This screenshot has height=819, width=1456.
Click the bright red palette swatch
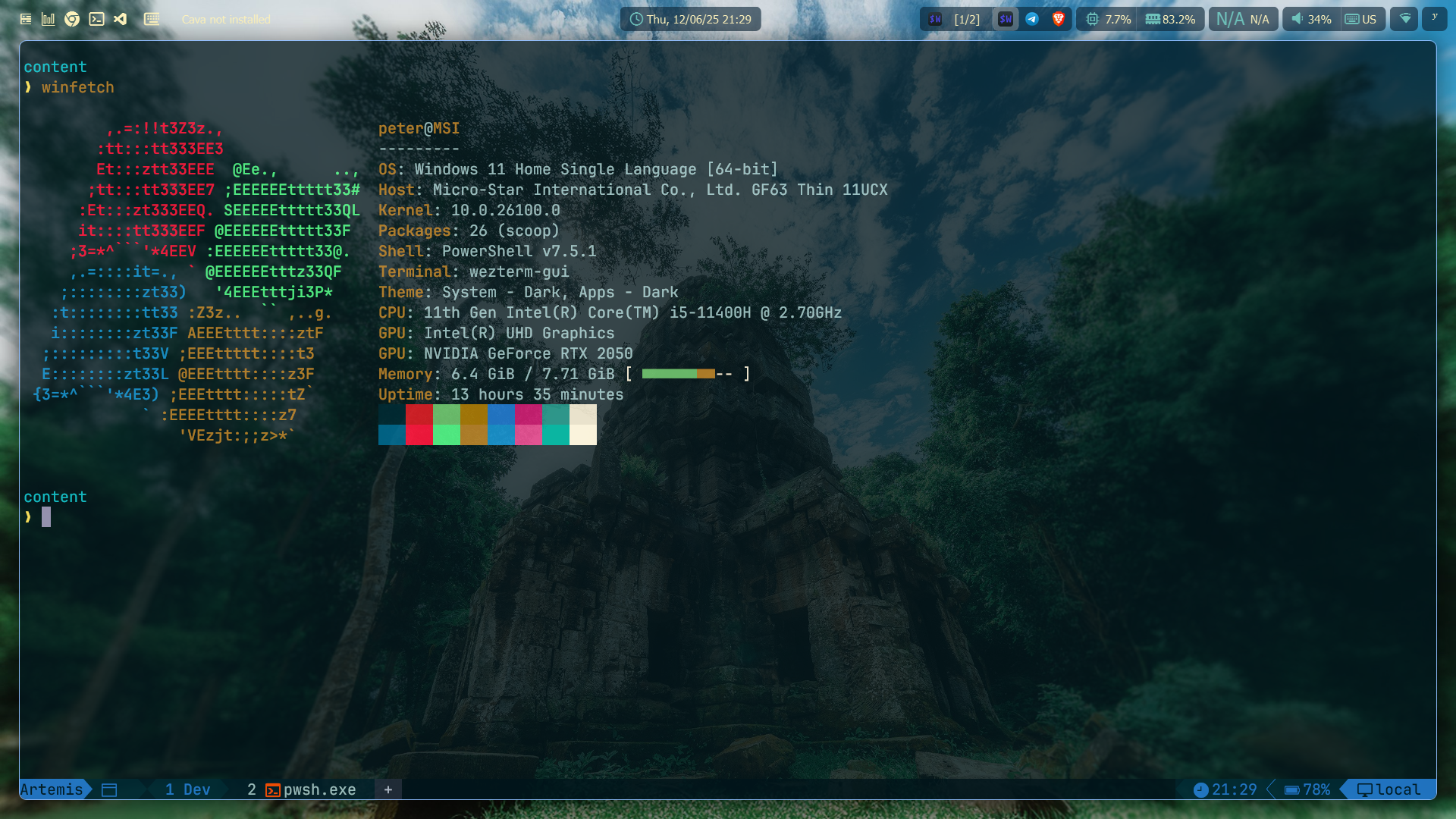[419, 435]
